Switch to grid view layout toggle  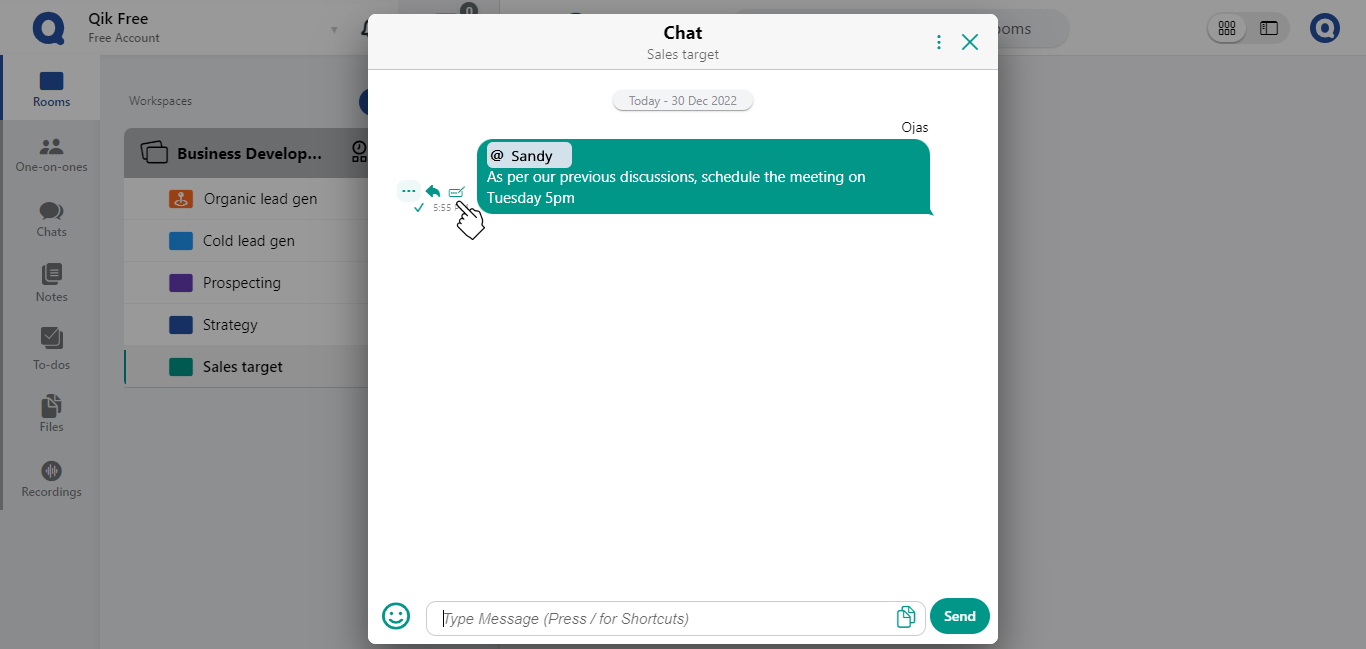tap(1227, 28)
